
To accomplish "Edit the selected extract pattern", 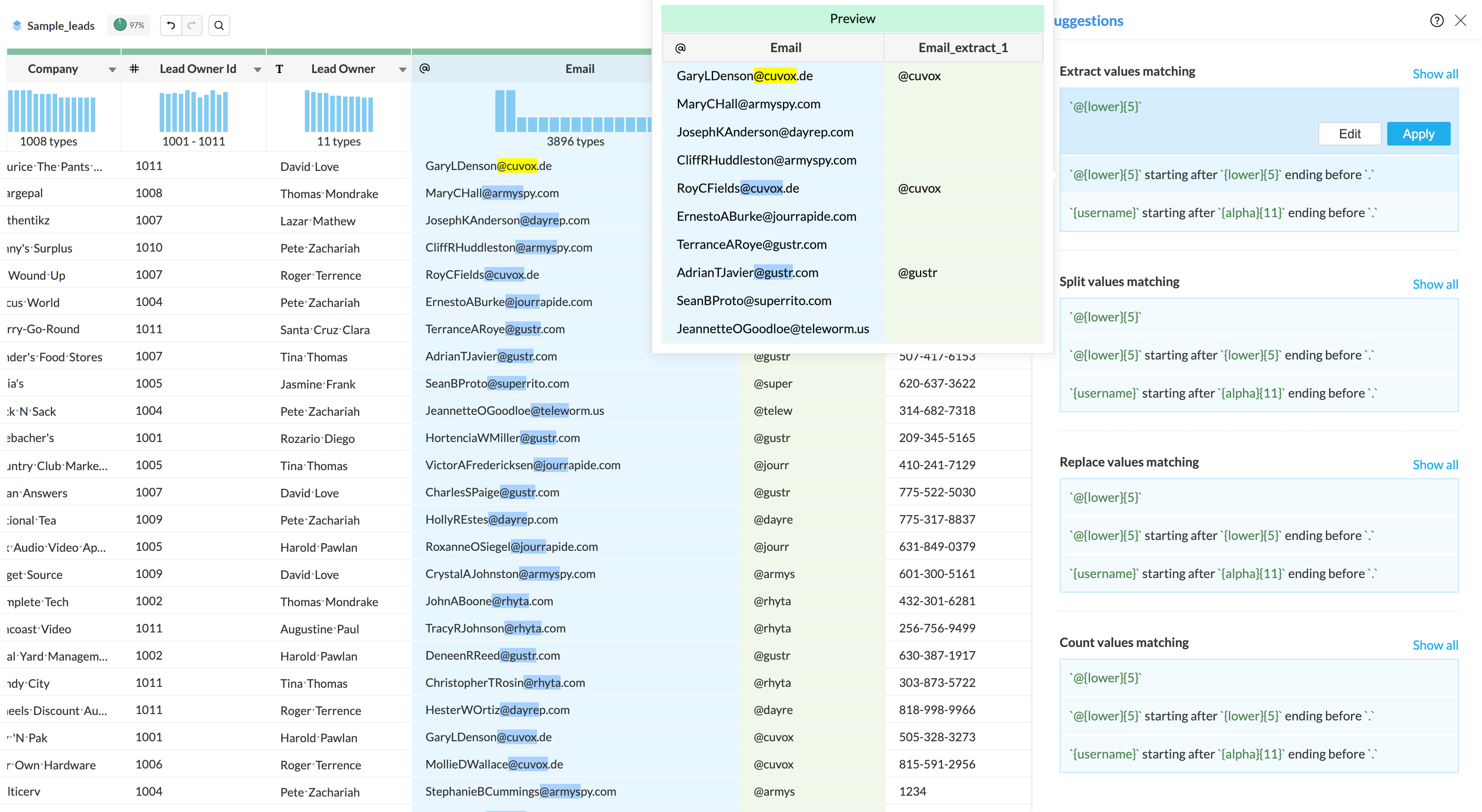I will [1349, 134].
